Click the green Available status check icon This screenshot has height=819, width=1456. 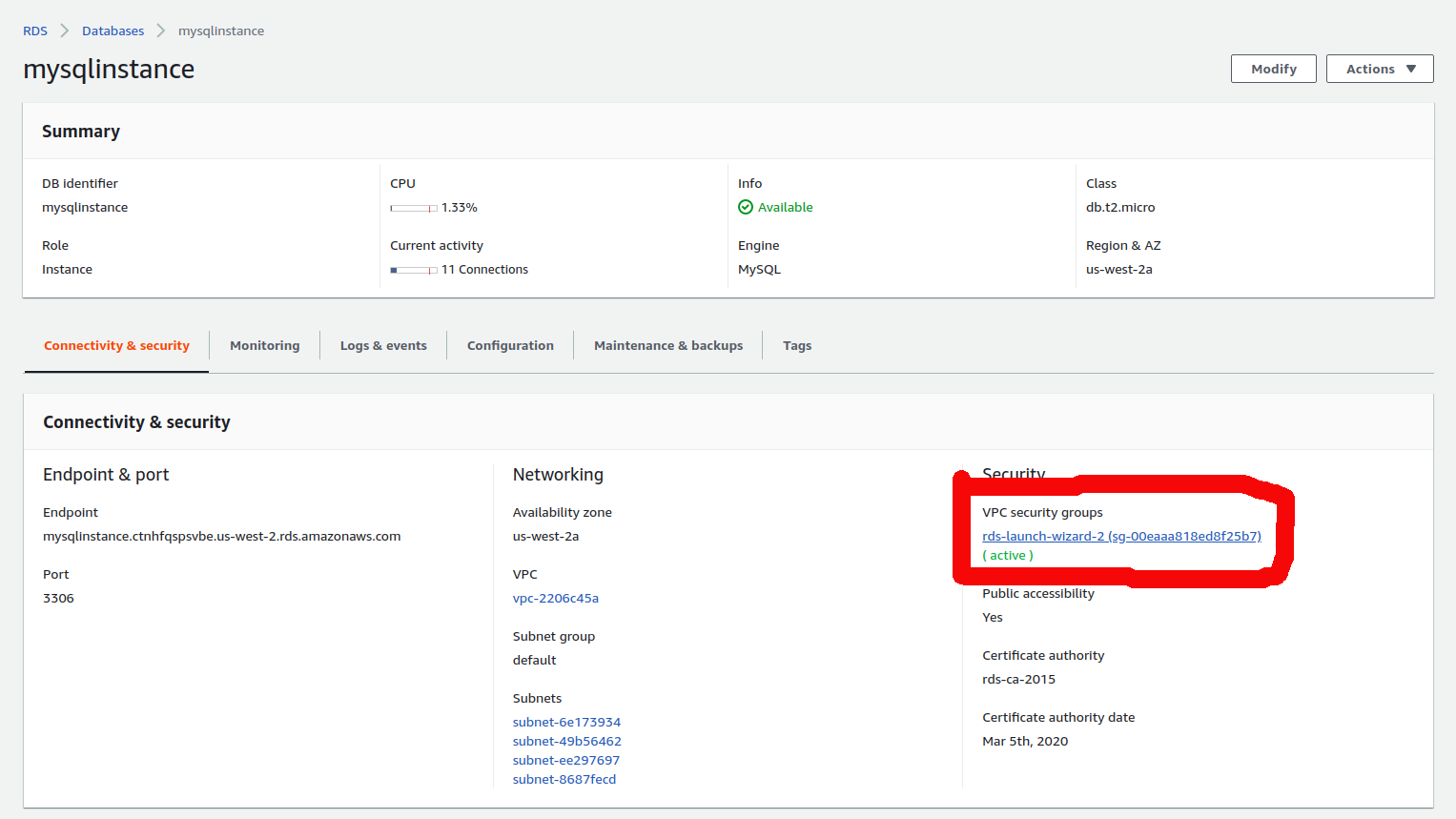(x=746, y=207)
